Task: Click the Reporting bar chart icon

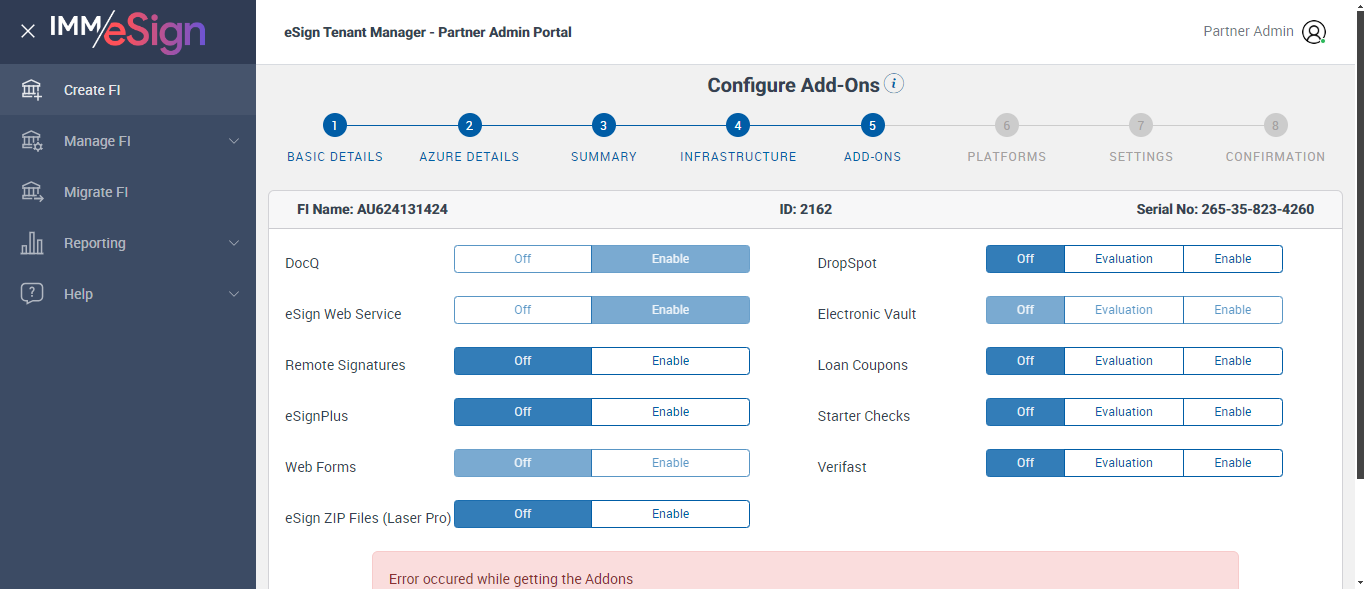Action: coord(32,243)
